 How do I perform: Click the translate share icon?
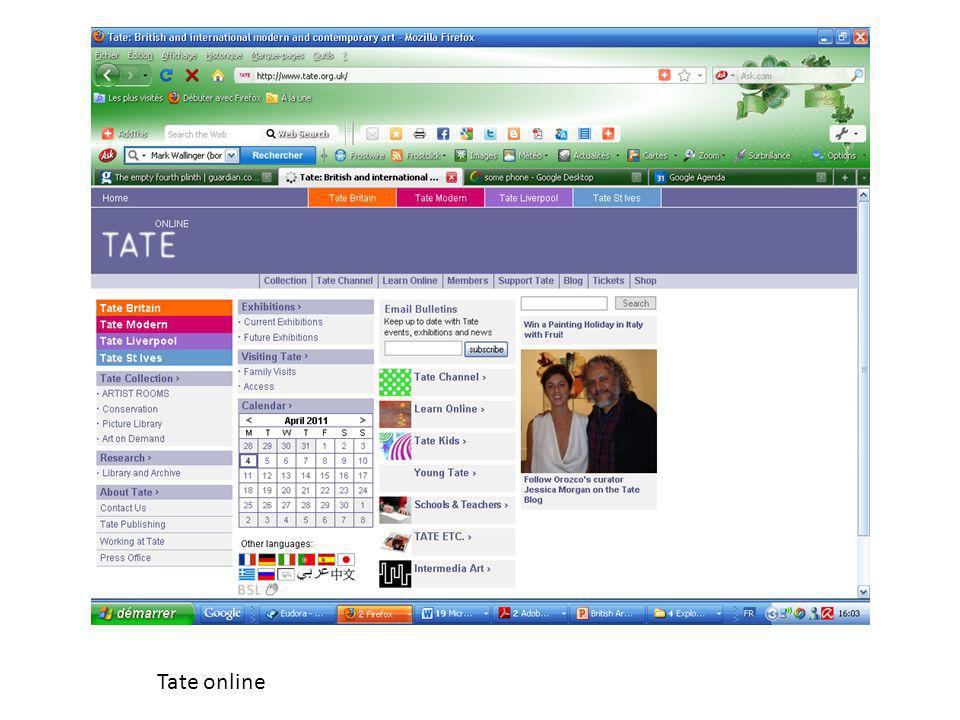(561, 133)
